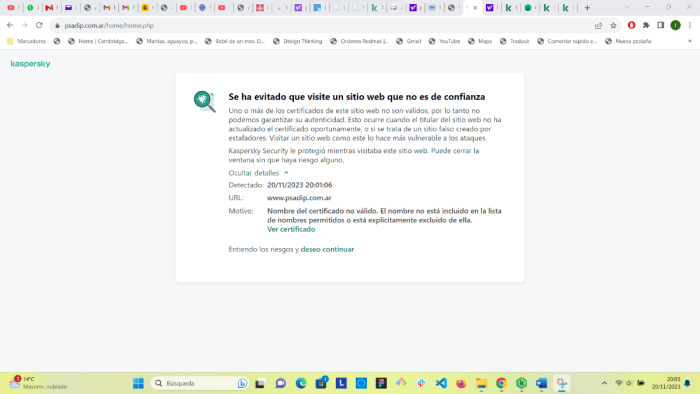Open the weather widget showing 14°C

tap(38, 383)
